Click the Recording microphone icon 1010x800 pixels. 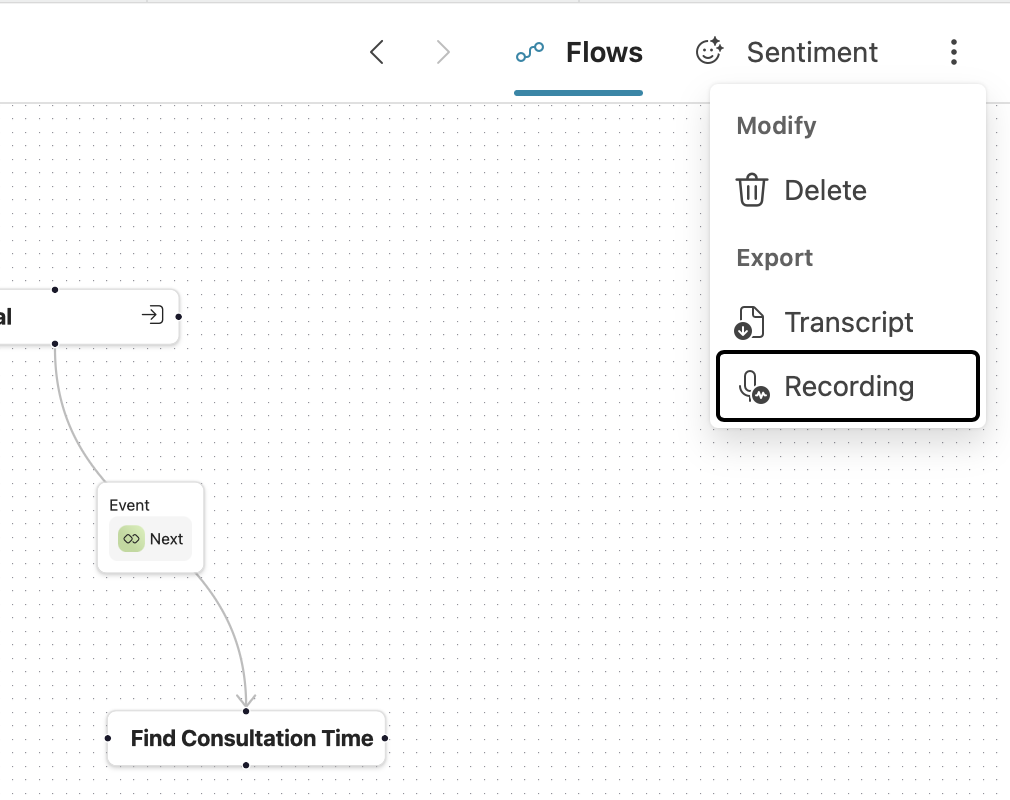tap(753, 387)
